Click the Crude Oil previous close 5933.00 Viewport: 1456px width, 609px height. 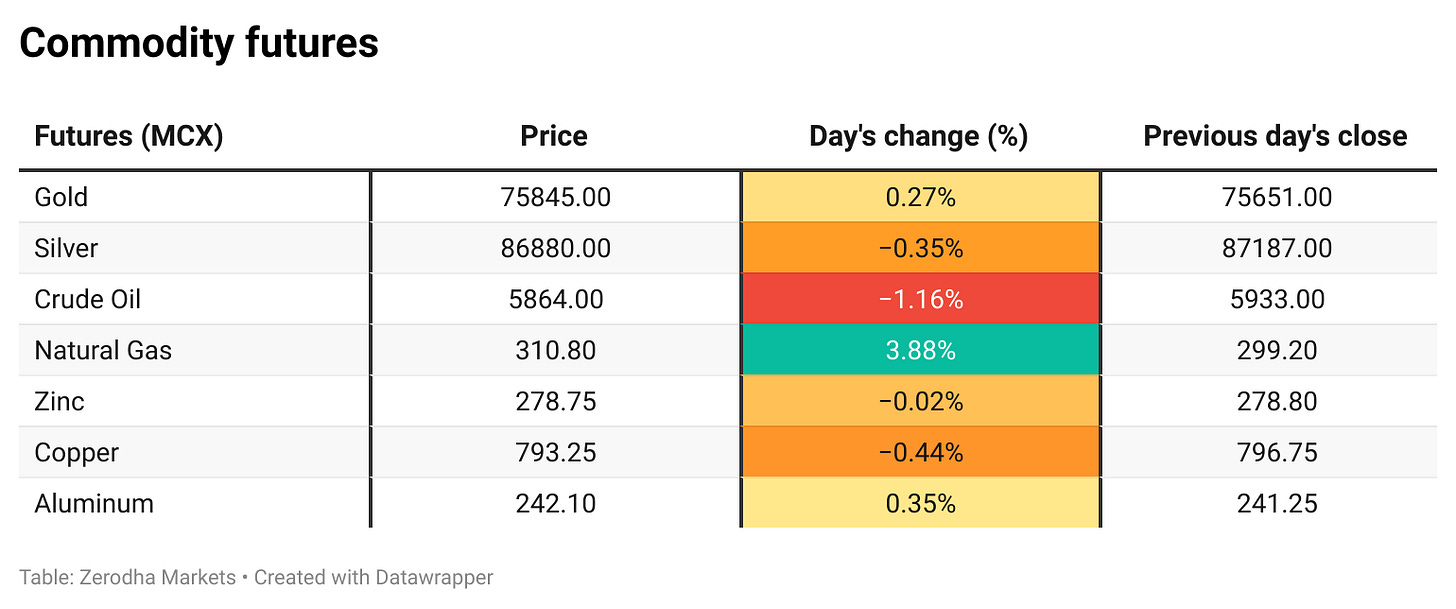pos(1275,300)
